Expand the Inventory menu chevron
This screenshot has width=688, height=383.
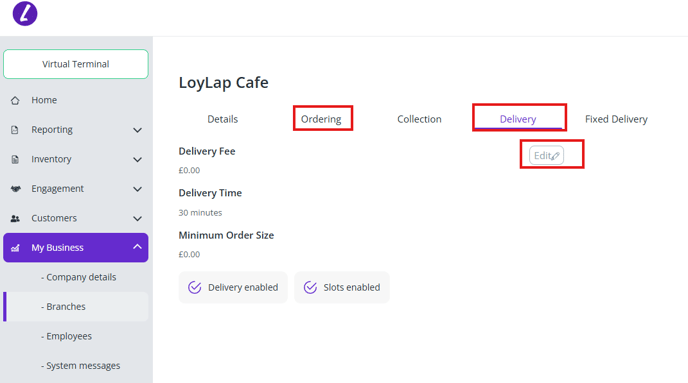(x=137, y=160)
